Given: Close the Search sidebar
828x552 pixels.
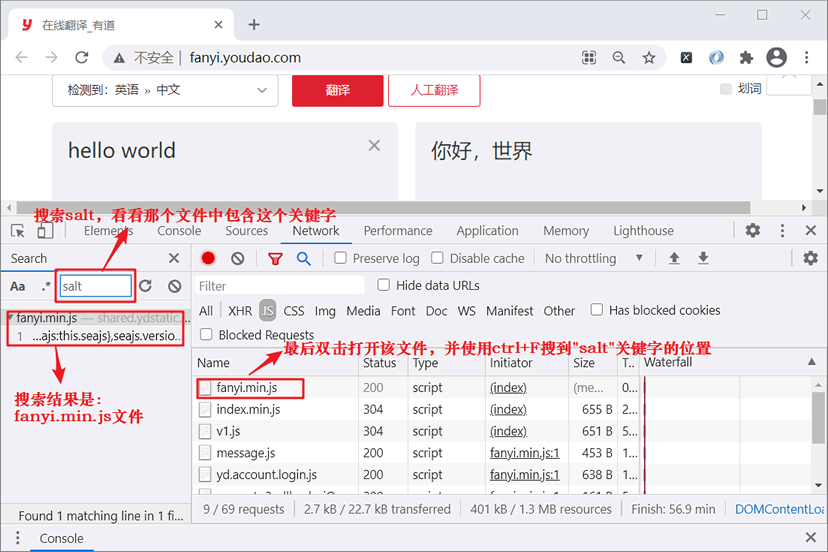Looking at the screenshot, I should tap(174, 258).
